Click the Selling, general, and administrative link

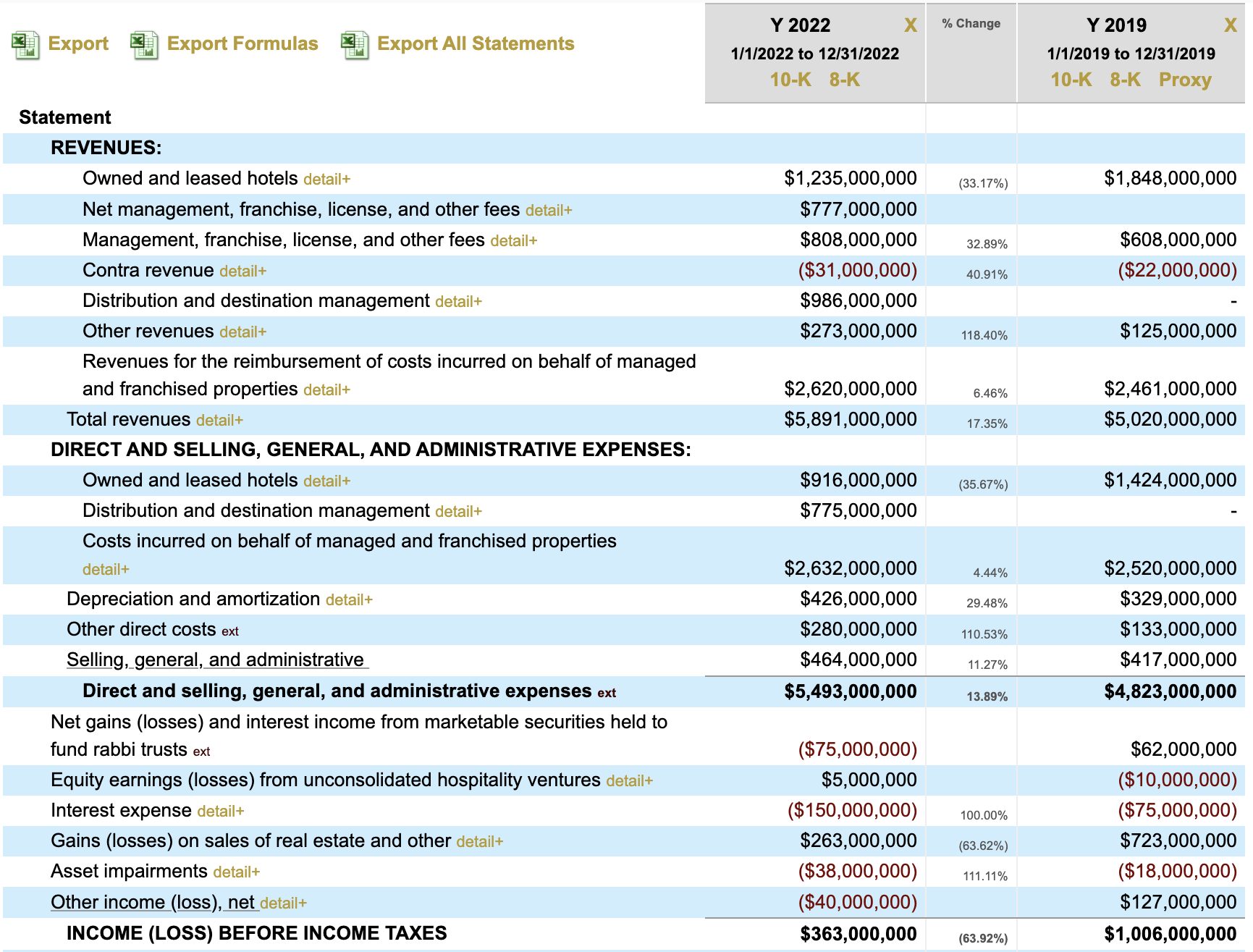(216, 660)
